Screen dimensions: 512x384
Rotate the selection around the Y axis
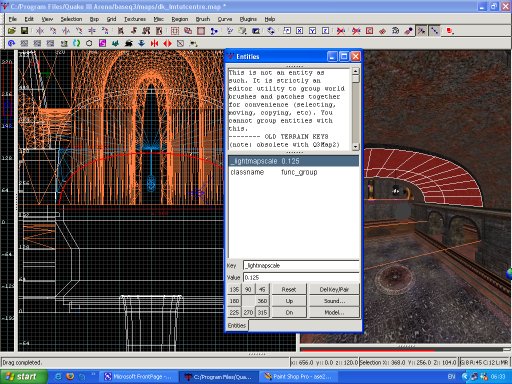pyautogui.click(x=79, y=31)
